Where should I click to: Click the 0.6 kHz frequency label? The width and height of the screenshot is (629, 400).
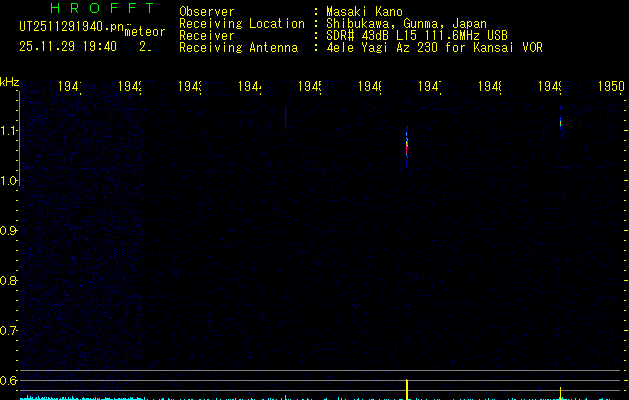click(x=8, y=380)
